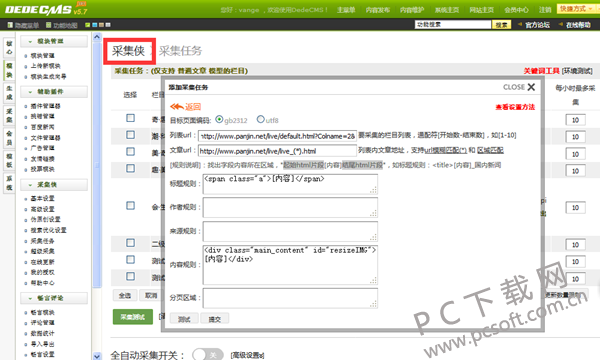Toggle the 全自动采集开关 switch
The image size is (600, 360).
pos(207,355)
